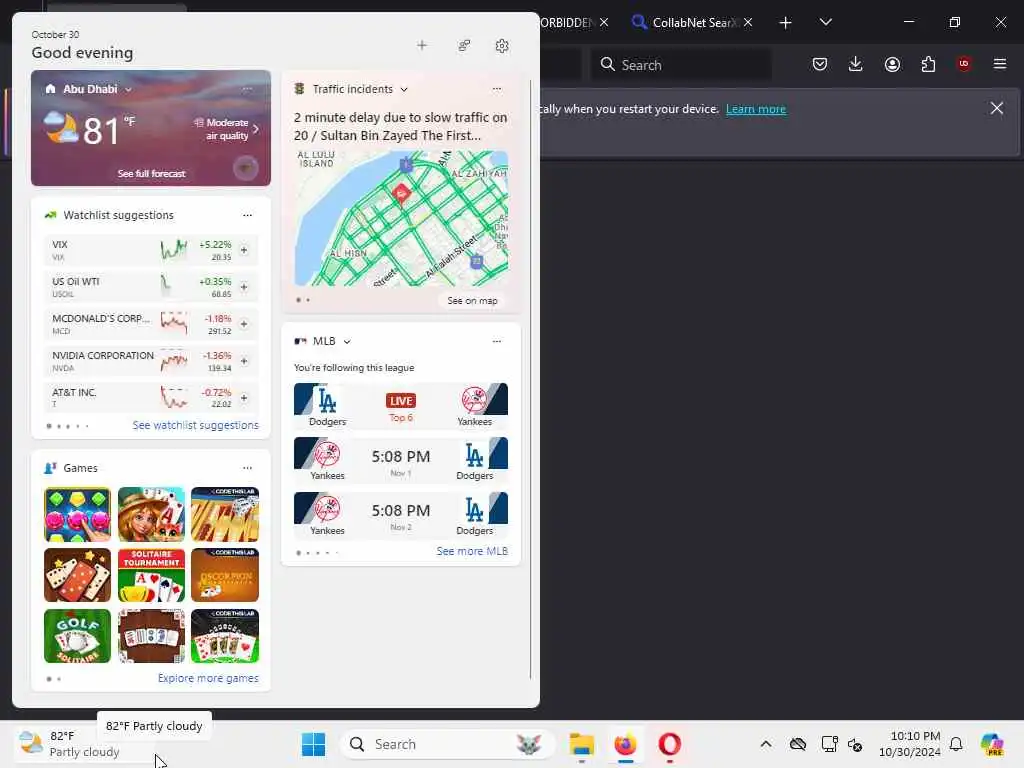The image size is (1024, 768).
Task: Open Firefox Pocket save icon
Action: [x=820, y=64]
